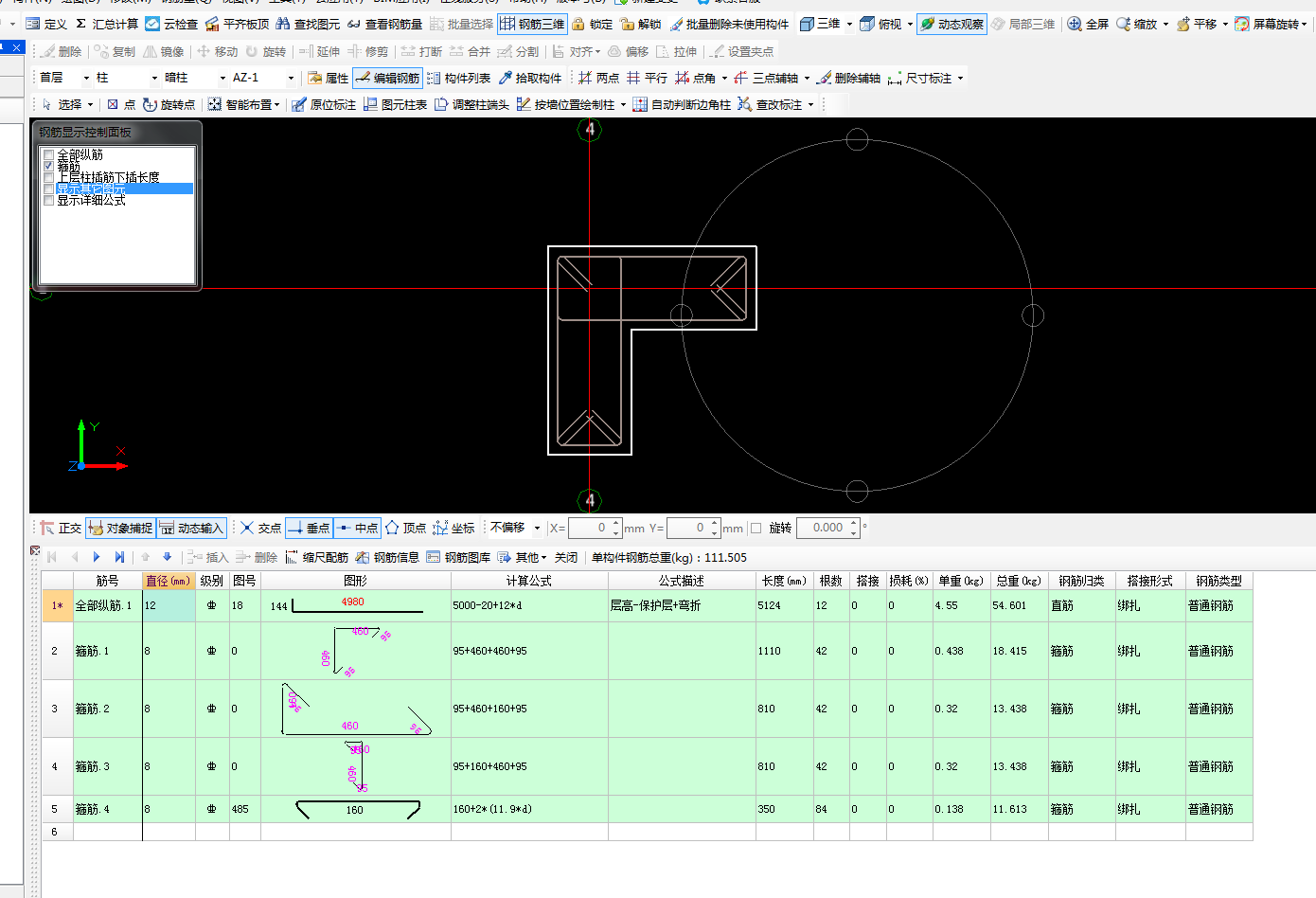Image resolution: width=1316 pixels, height=898 pixels.
Task: Go to next rebar record arrow
Action: tap(97, 557)
